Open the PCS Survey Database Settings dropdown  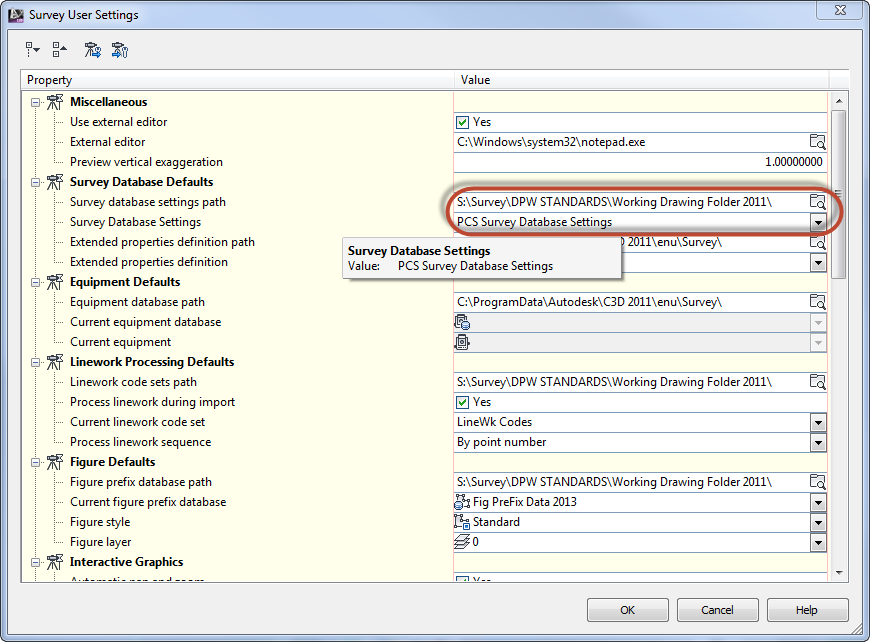(818, 221)
